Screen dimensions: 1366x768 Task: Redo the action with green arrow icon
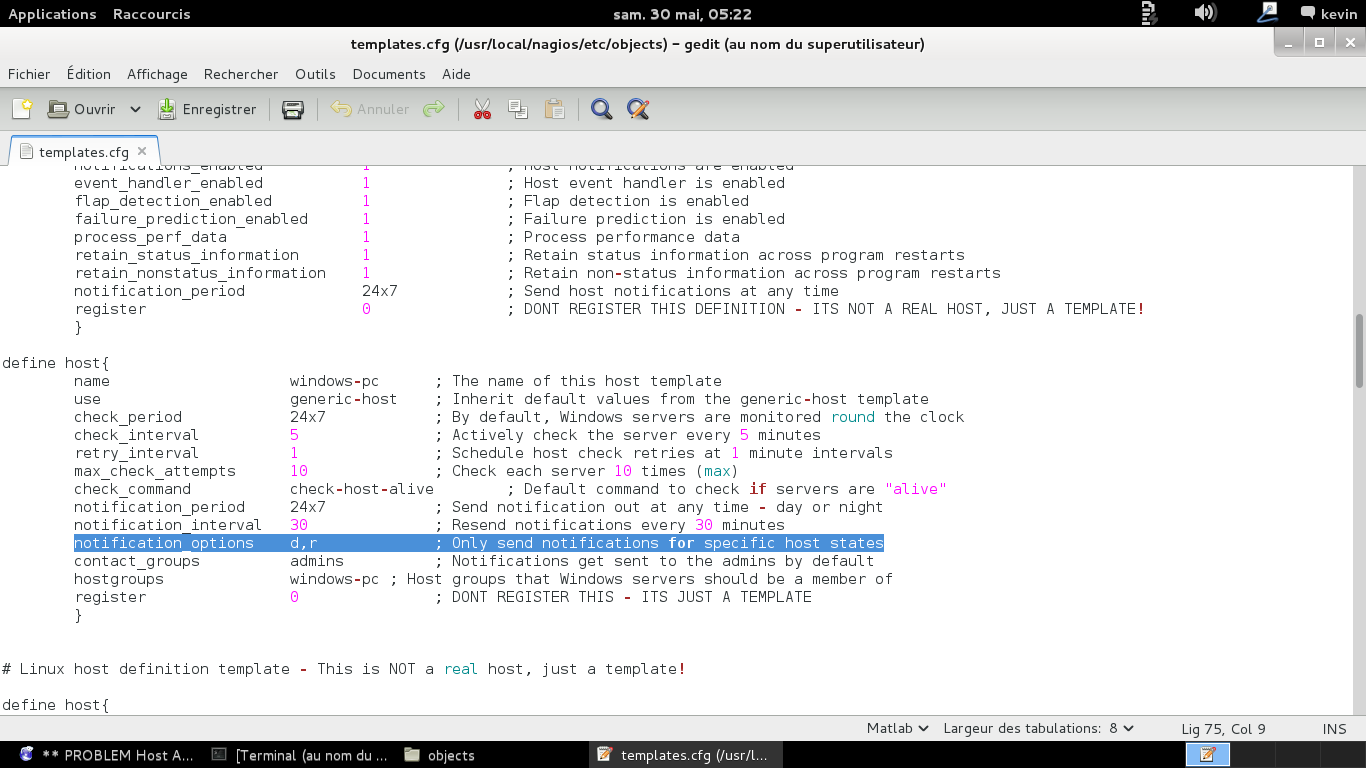pos(433,109)
